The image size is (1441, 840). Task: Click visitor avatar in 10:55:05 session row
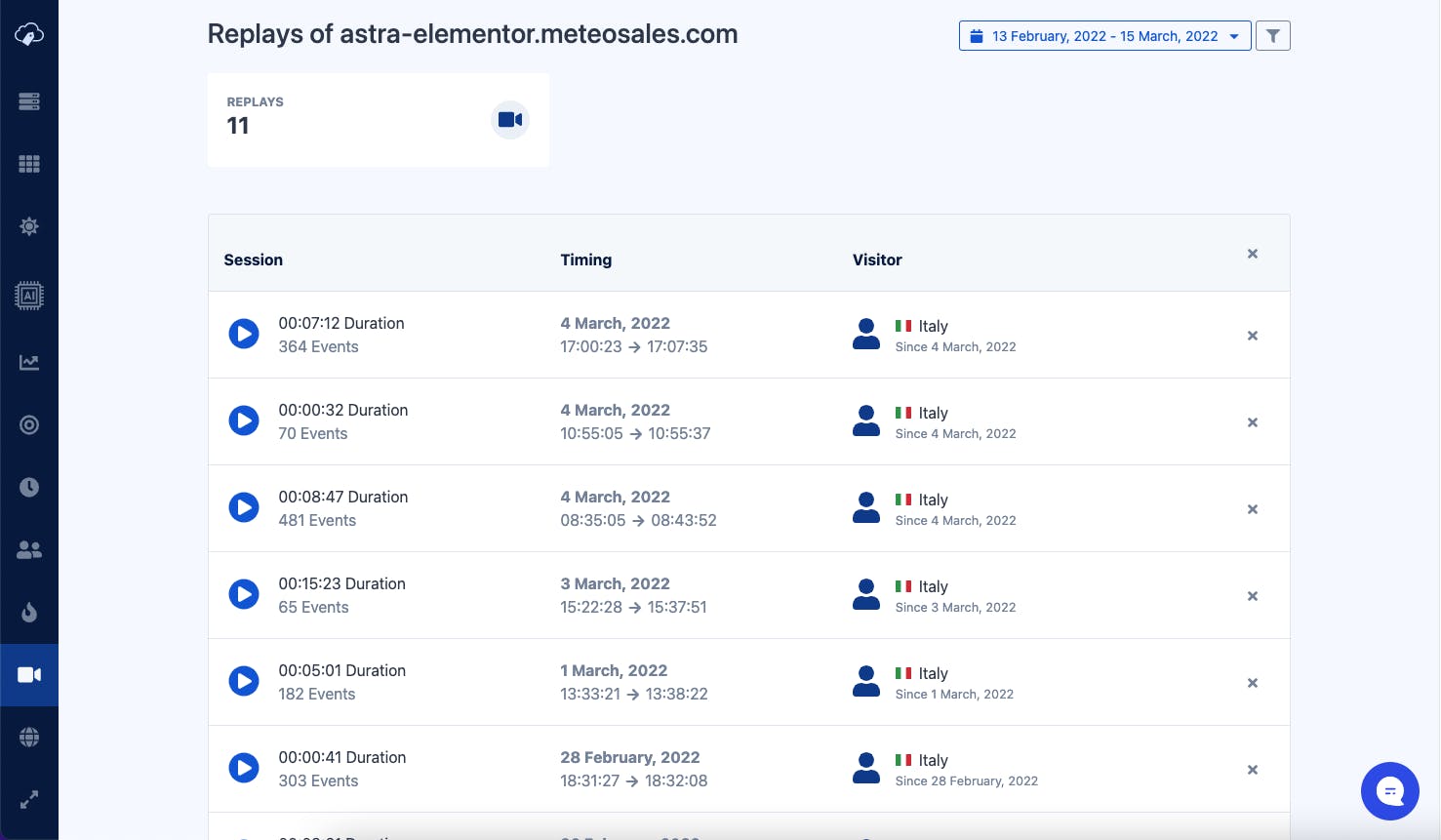866,420
